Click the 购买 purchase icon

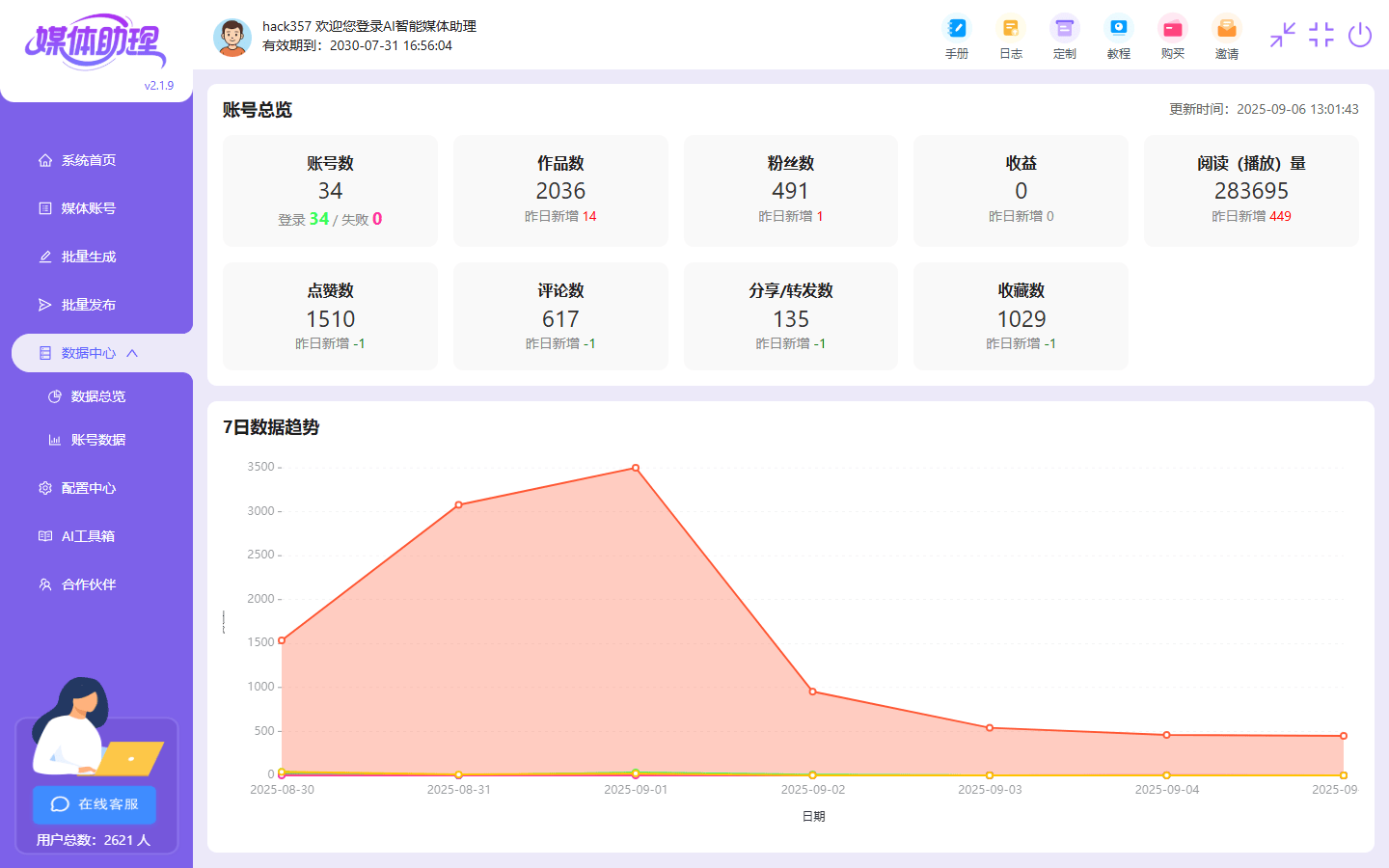[1172, 38]
